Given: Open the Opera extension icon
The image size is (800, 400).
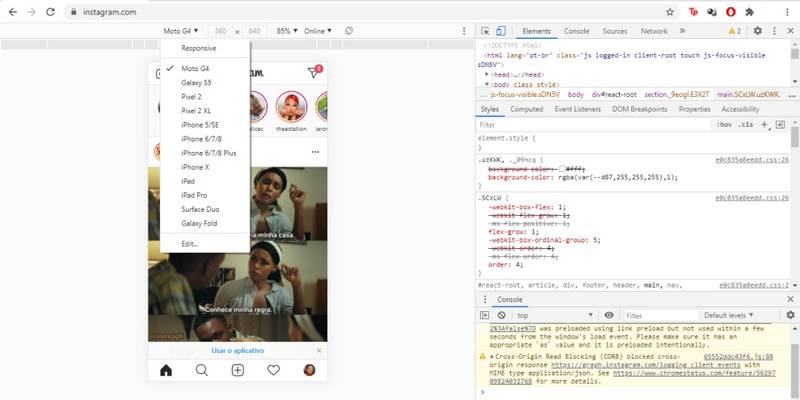Looking at the screenshot, I should tap(731, 12).
